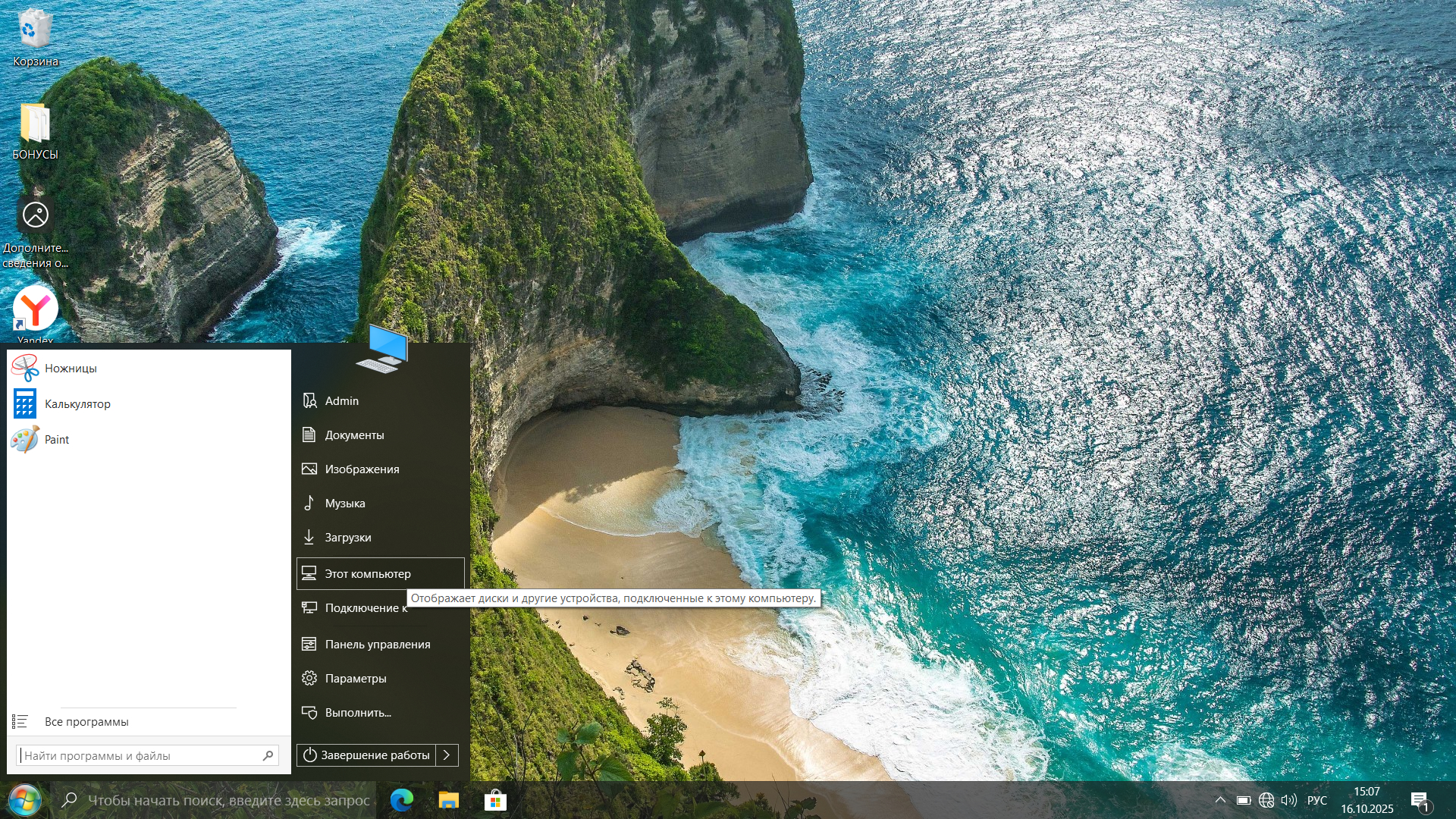Click the volume icon in system tray
The width and height of the screenshot is (1456, 819).
(1288, 800)
